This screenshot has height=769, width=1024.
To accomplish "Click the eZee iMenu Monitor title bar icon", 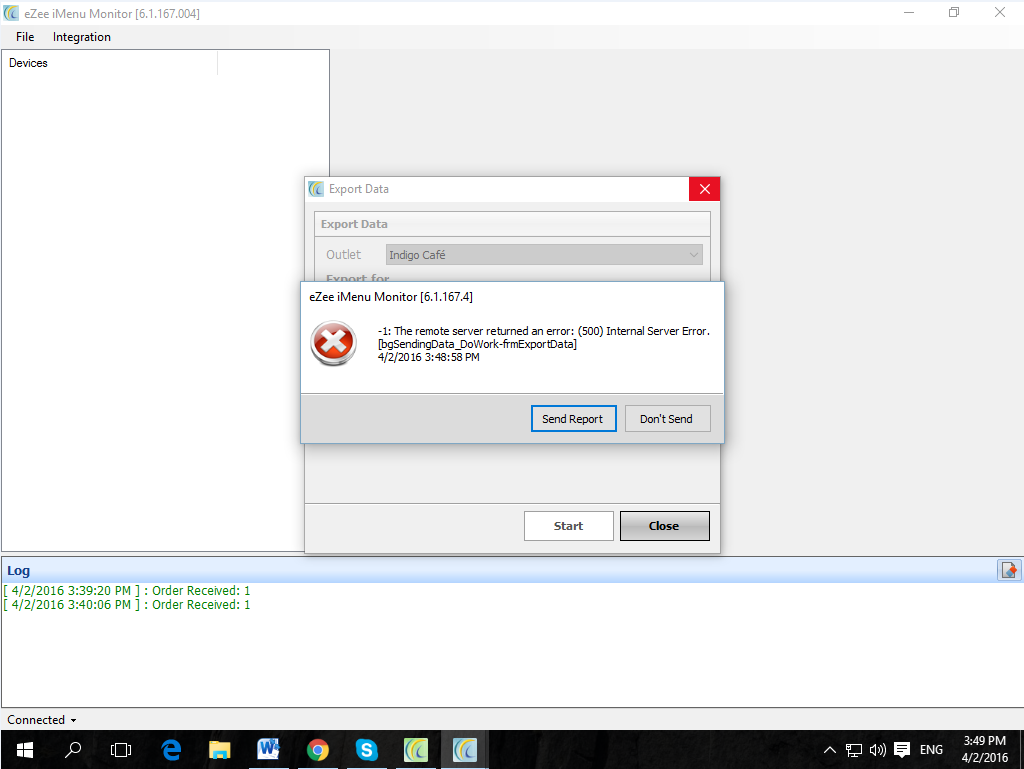I will coord(11,13).
